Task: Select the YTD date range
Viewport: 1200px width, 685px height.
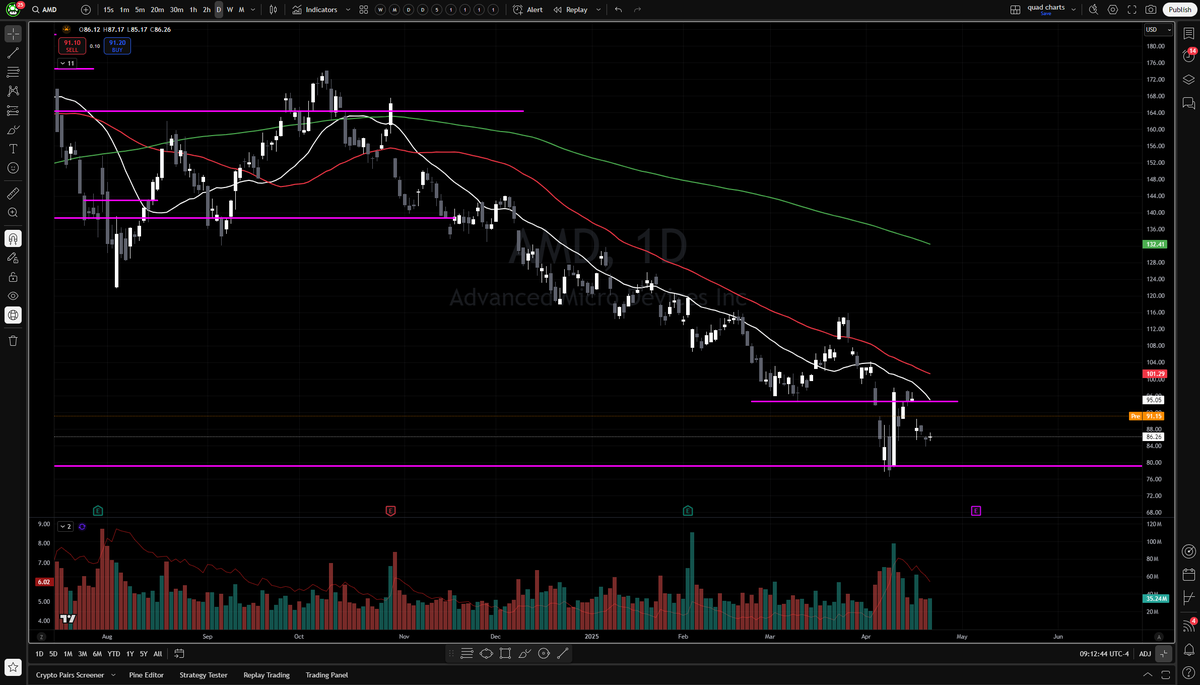Action: 114,654
